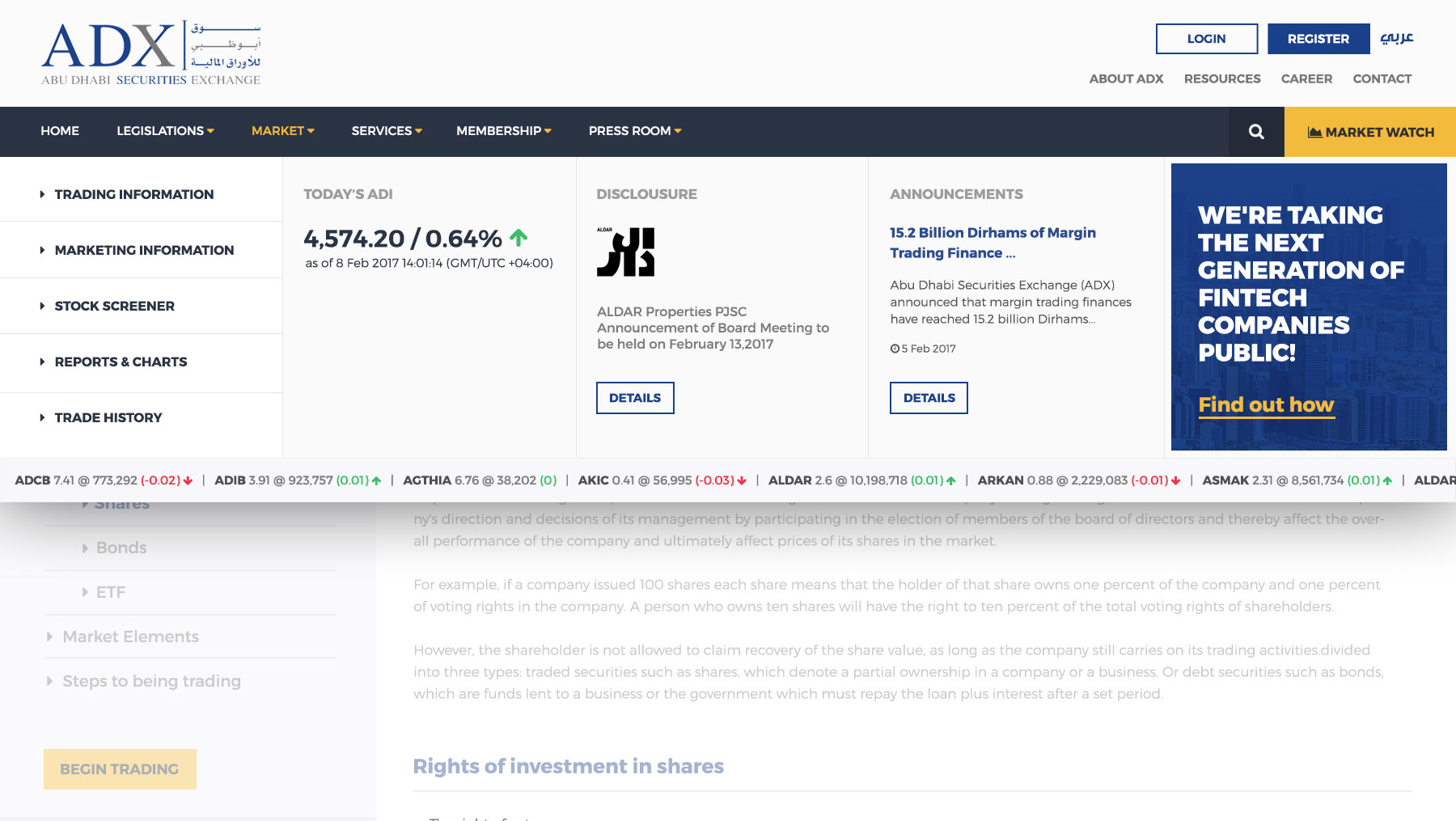The height and width of the screenshot is (821, 1456).
Task: Expand the Trading Information submenu
Action: [x=133, y=194]
